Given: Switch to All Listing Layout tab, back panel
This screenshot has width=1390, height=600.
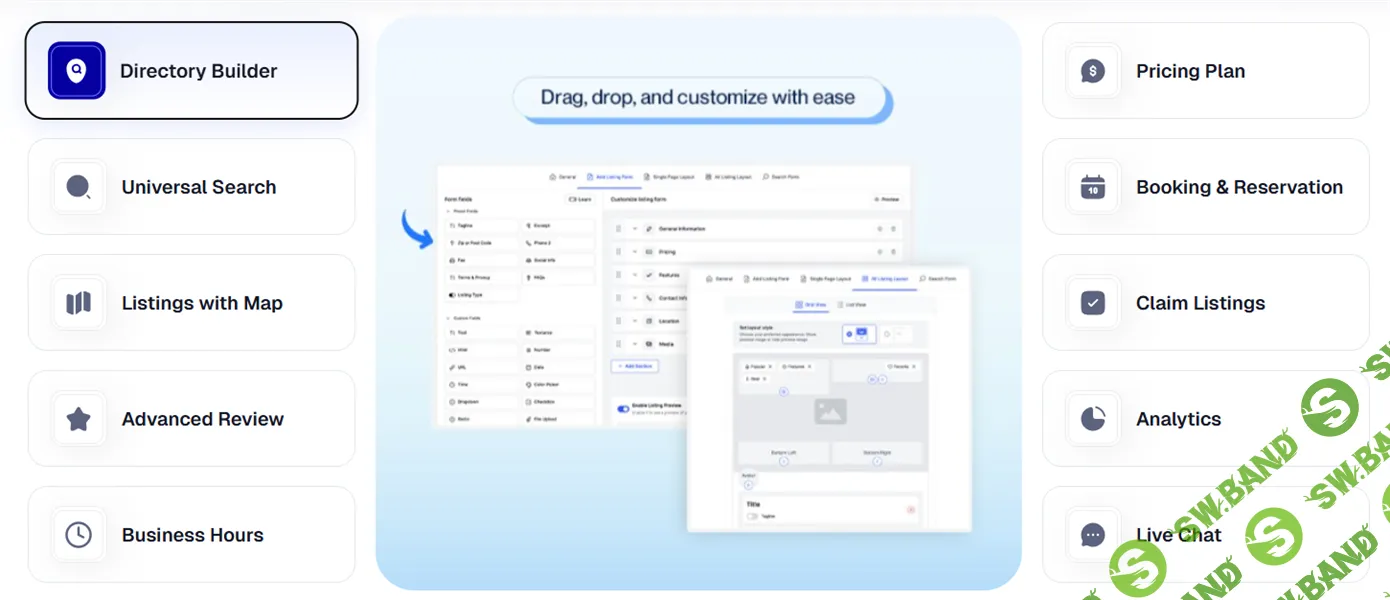Looking at the screenshot, I should click(x=729, y=177).
